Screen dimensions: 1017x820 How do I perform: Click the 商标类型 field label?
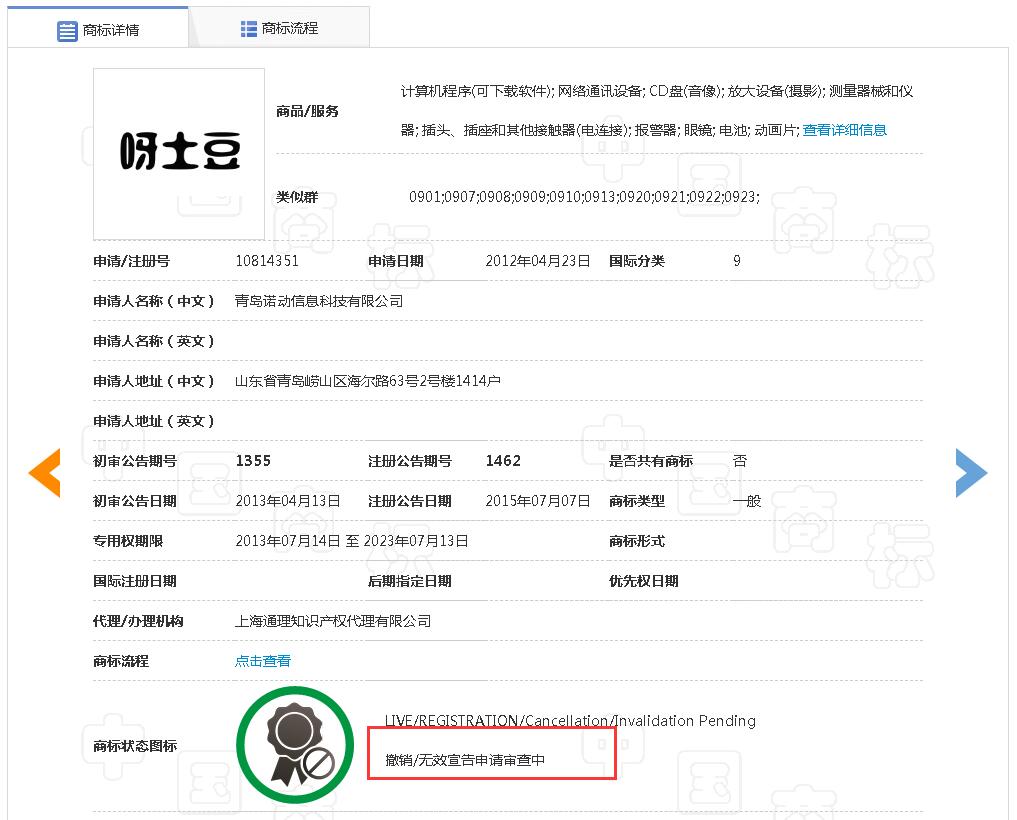(x=637, y=501)
